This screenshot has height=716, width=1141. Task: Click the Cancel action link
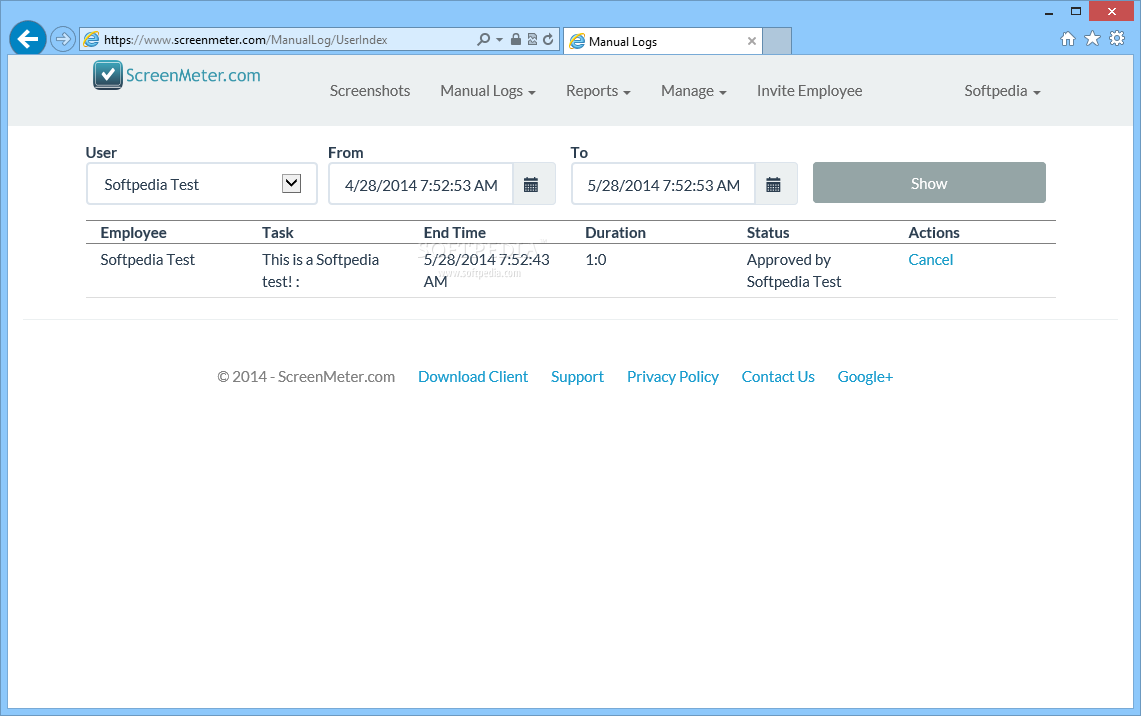930,260
